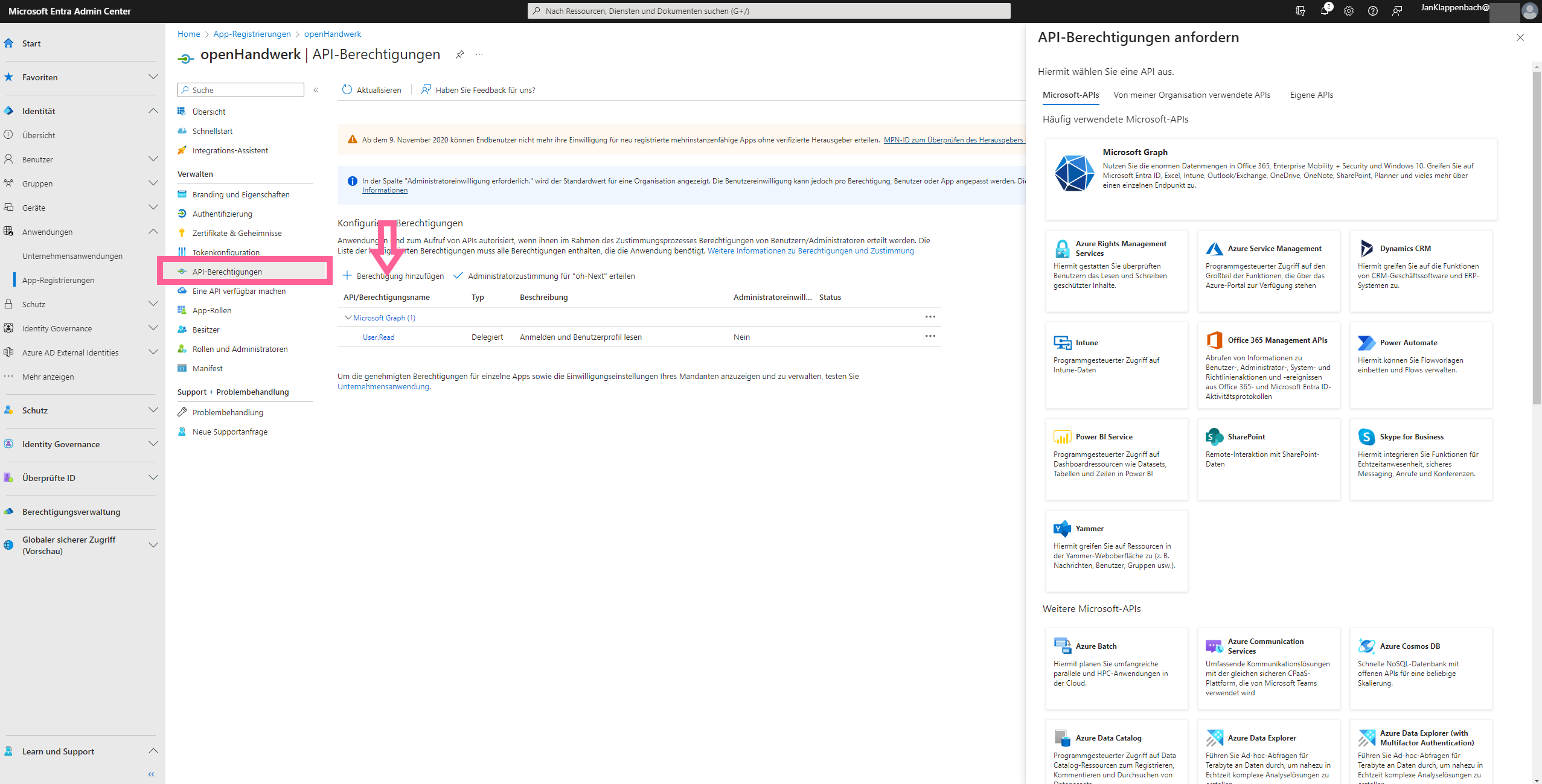Expand the Geräte menu
1542x784 pixels.
(153, 207)
